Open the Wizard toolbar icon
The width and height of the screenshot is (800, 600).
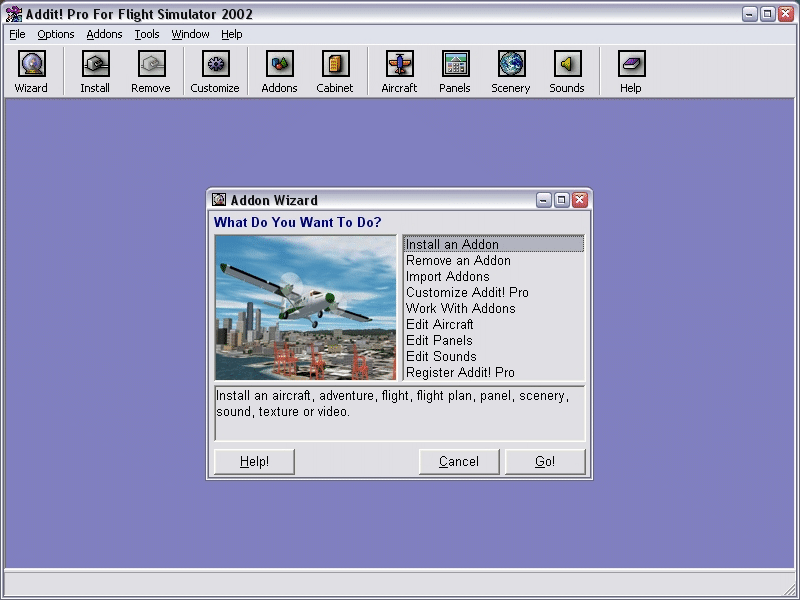click(x=32, y=64)
